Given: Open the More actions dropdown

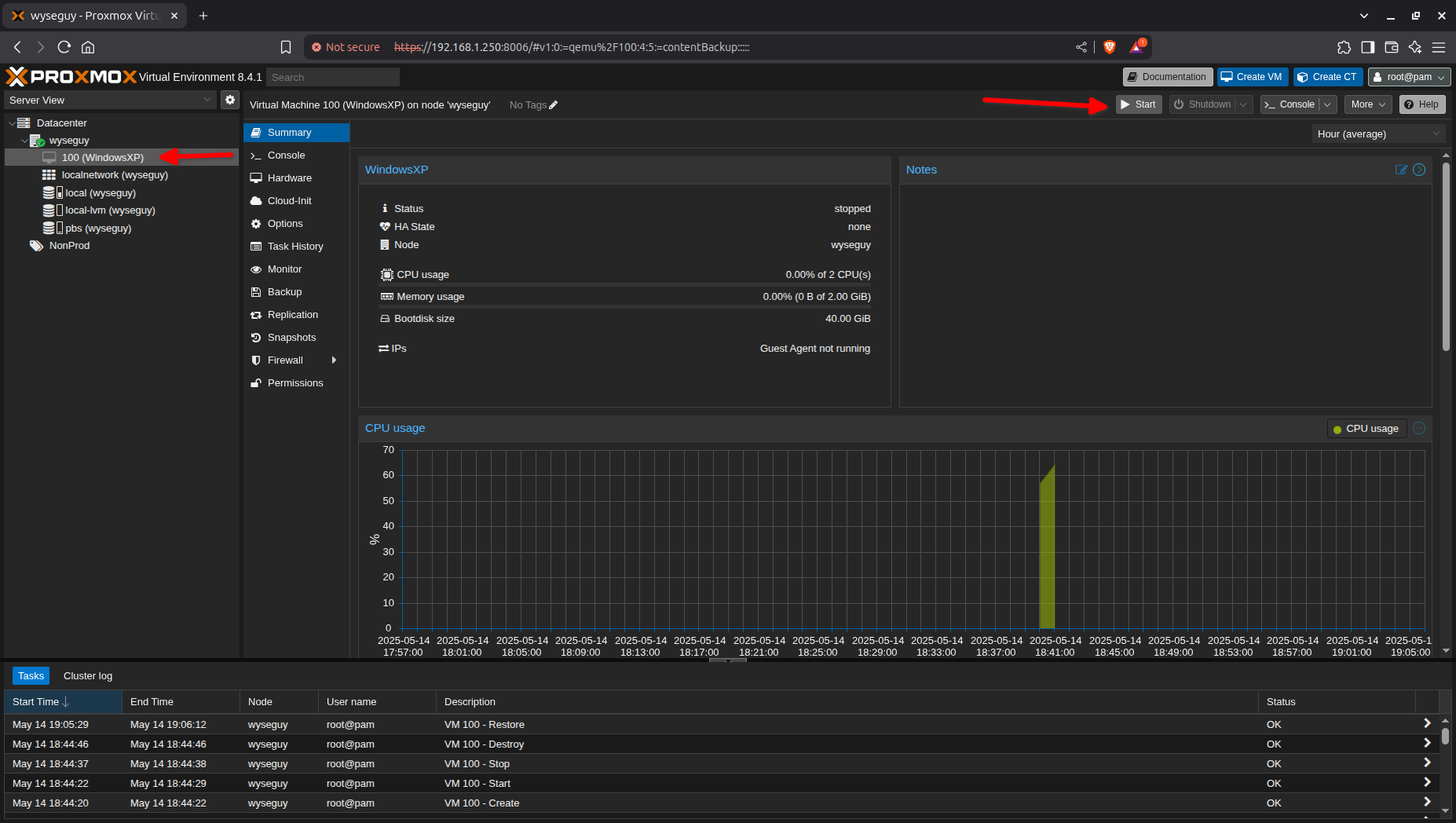Looking at the screenshot, I should 1368,104.
